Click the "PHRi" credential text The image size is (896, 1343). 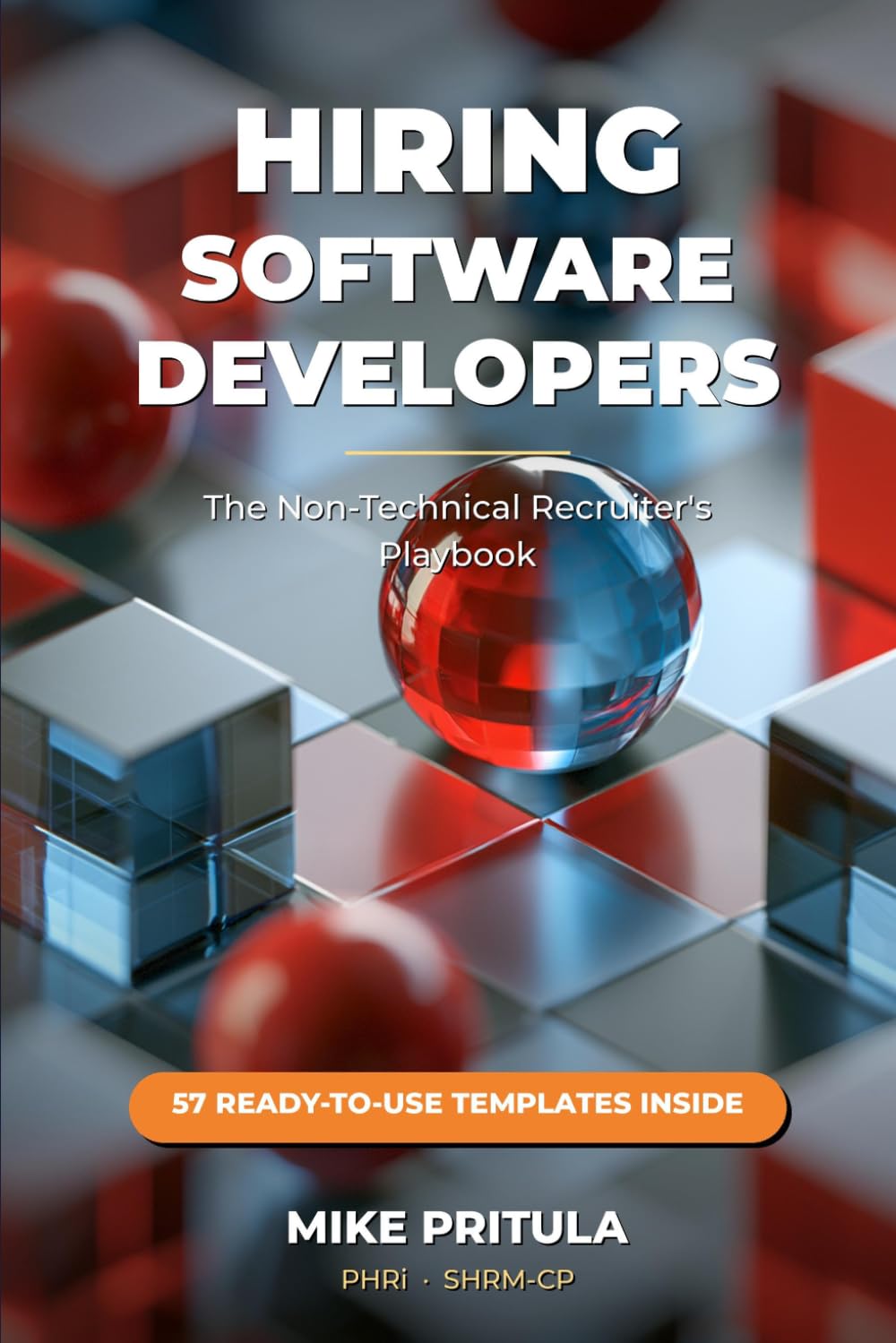click(374, 1281)
